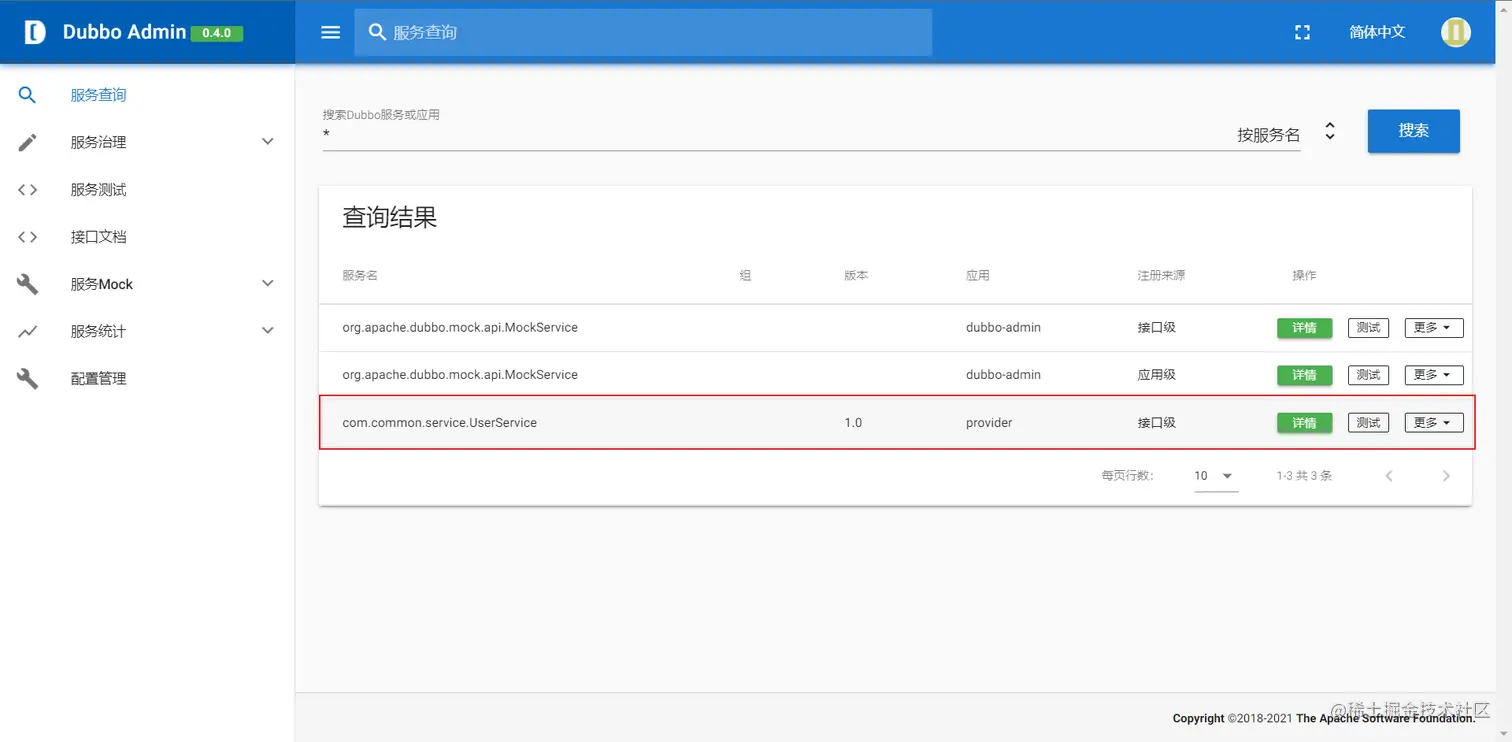Click the 0.4.0 version badge
The width and height of the screenshot is (1512, 742).
point(216,33)
